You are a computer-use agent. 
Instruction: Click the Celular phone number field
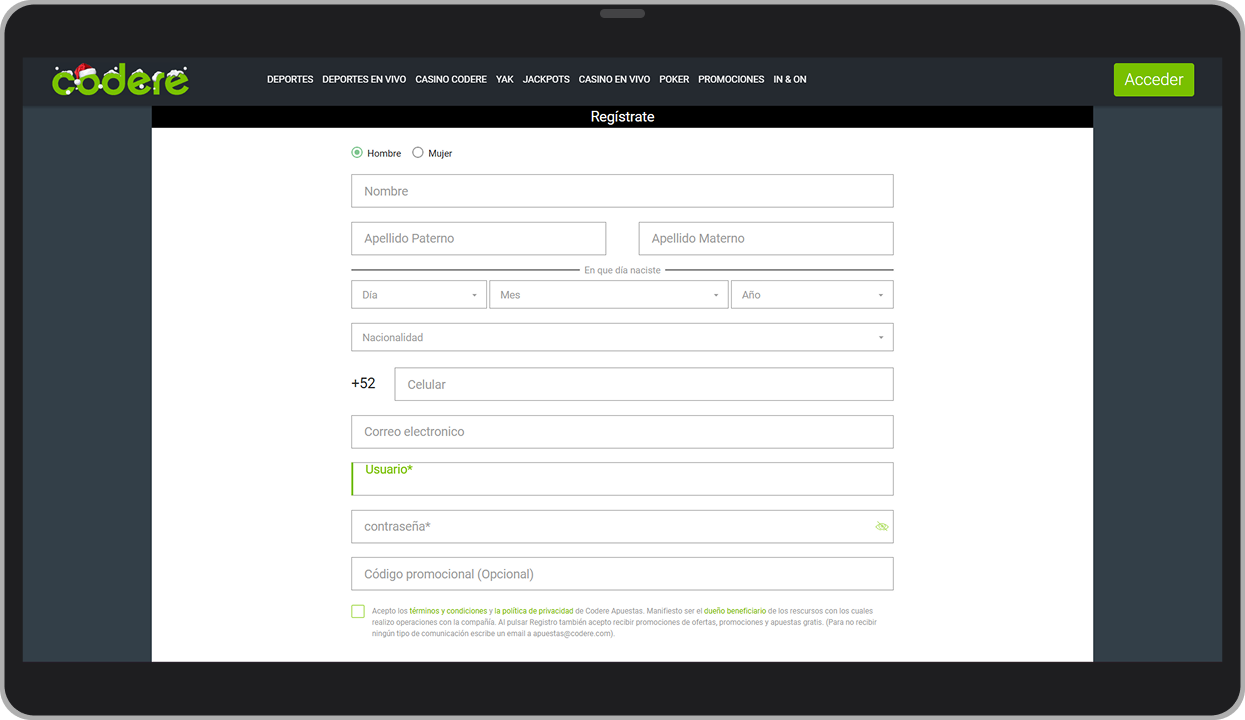pyautogui.click(x=644, y=384)
